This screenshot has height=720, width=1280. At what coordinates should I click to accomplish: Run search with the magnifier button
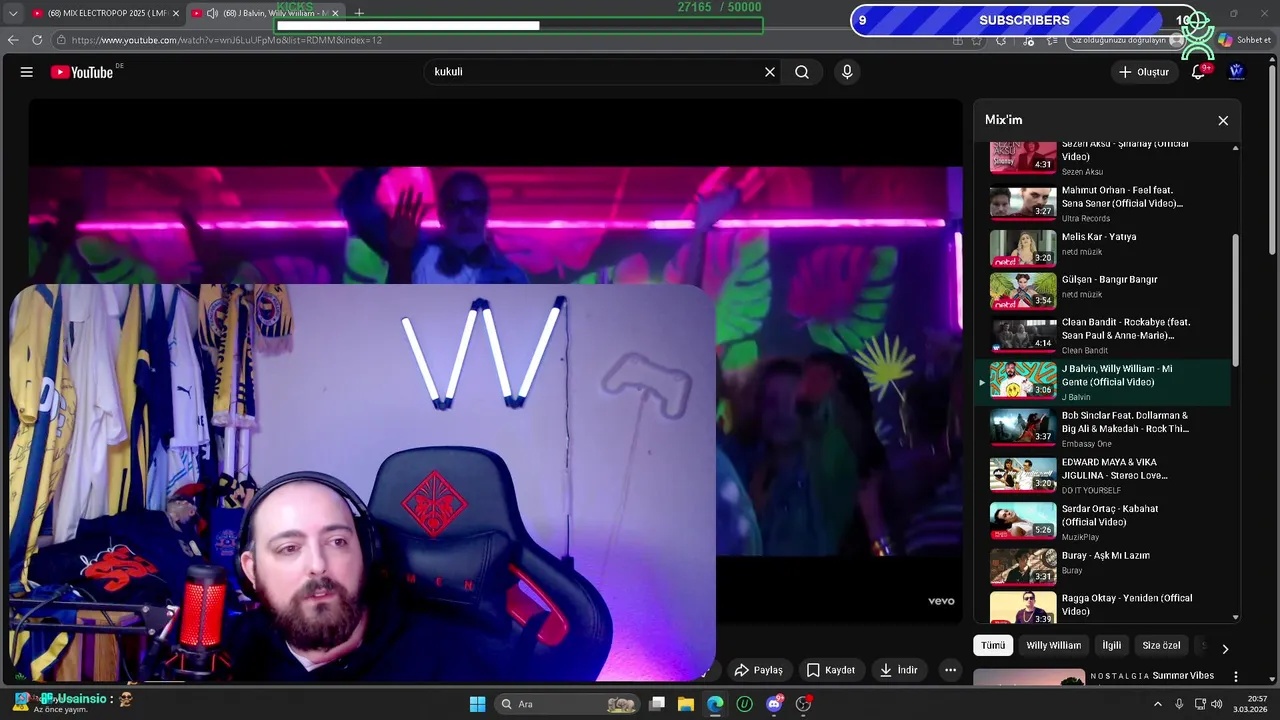pyautogui.click(x=802, y=72)
